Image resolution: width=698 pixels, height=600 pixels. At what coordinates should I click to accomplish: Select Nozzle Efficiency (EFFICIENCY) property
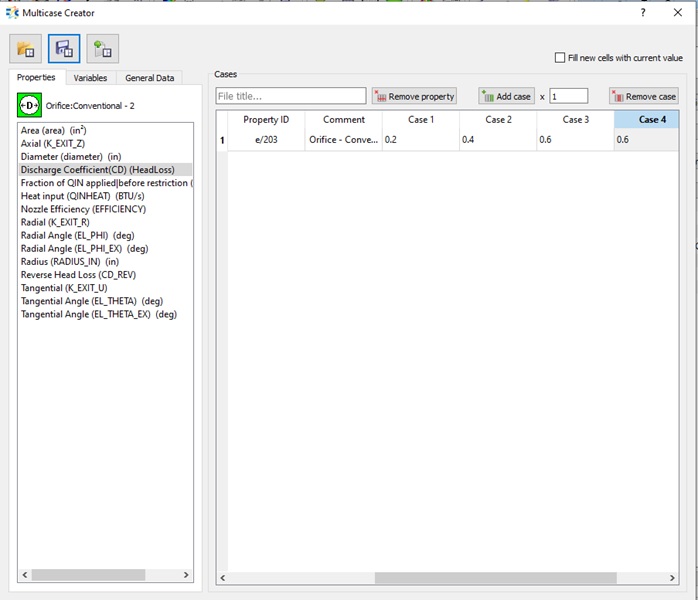click(x=83, y=209)
